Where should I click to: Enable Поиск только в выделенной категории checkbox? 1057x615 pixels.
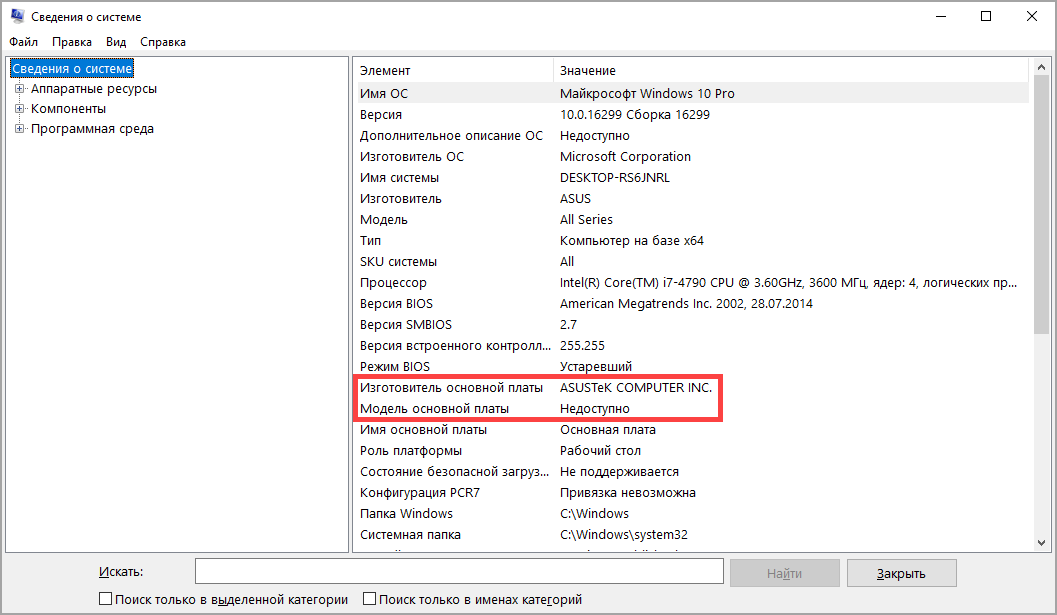pos(105,599)
